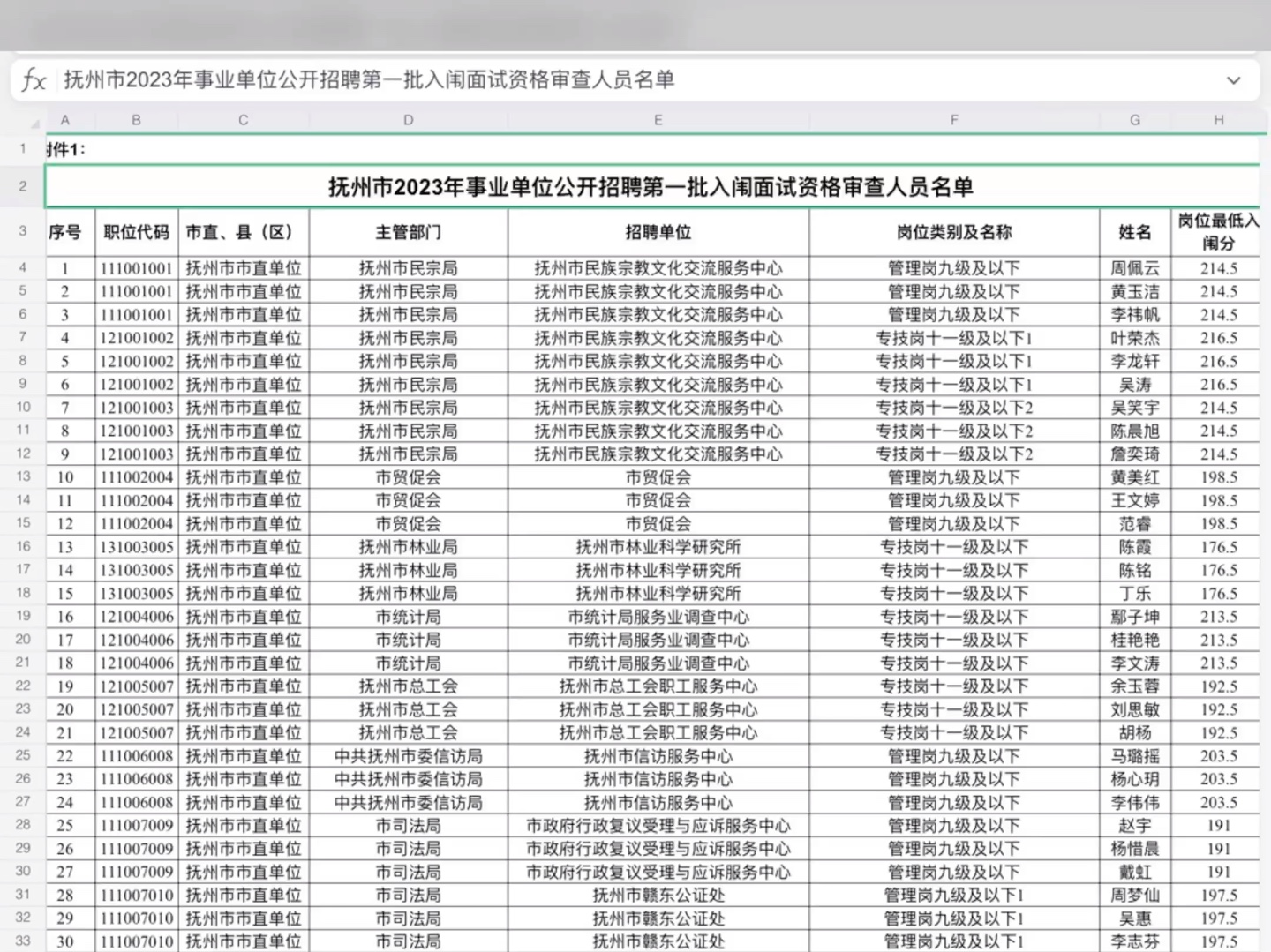Click 抚州市林业科学研究所 in sequence row 13
Viewport: 1271px width, 952px height.
(658, 547)
